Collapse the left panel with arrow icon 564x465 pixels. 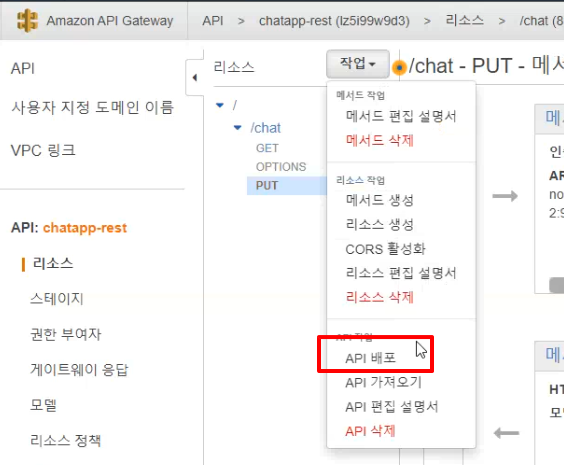tap(195, 77)
